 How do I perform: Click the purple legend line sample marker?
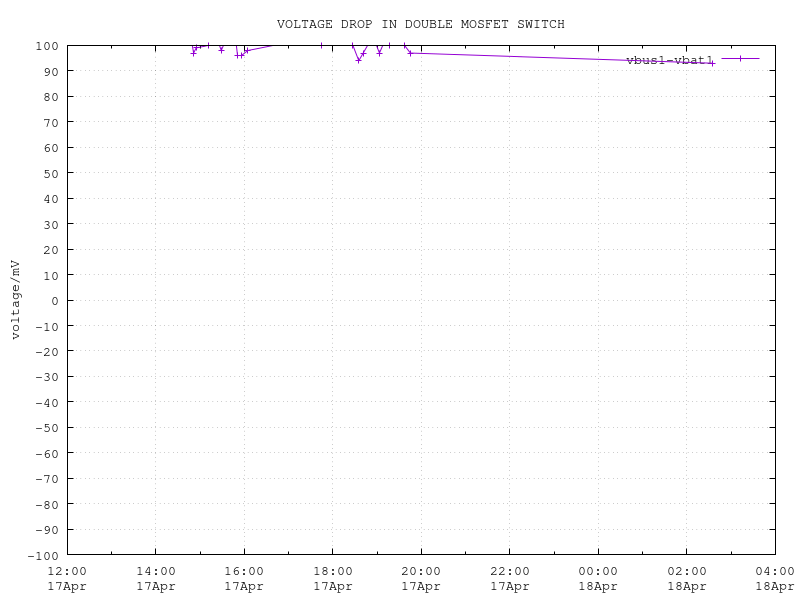pos(740,59)
